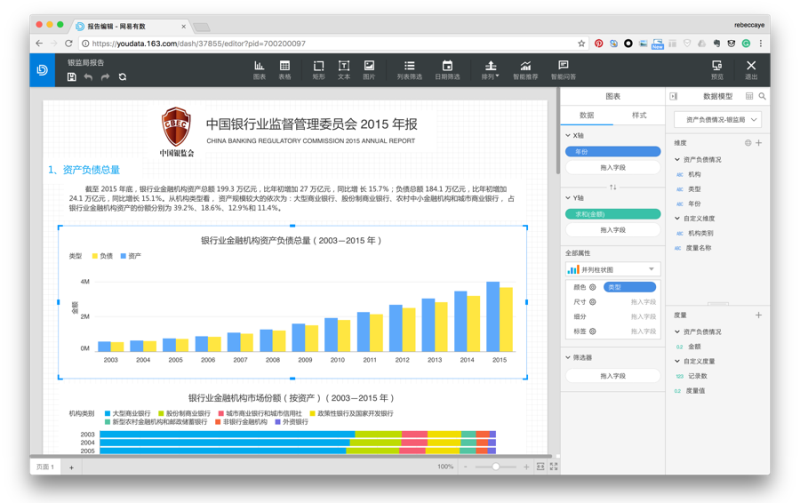Switch to the 样式 tab

(639, 115)
